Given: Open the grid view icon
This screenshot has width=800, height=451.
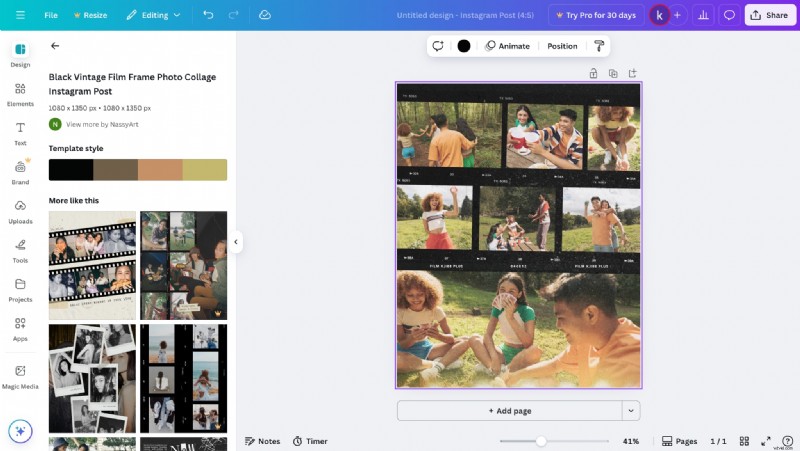Looking at the screenshot, I should (x=744, y=441).
